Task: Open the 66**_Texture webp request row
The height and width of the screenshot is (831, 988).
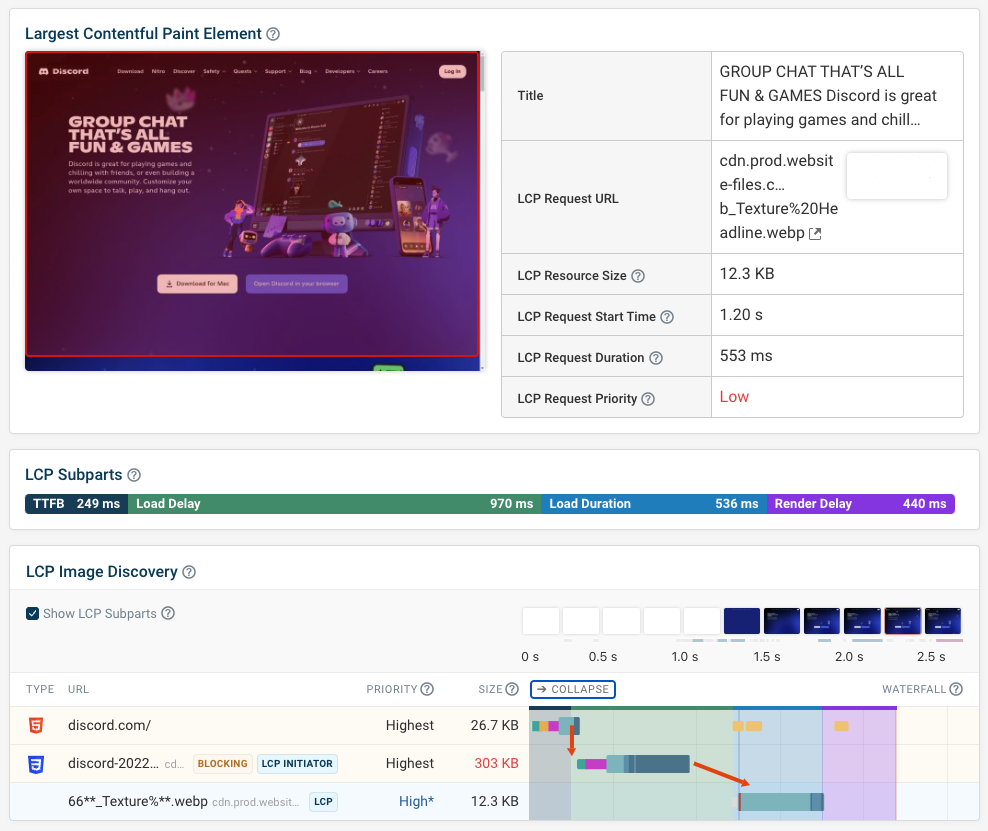Action: (494, 801)
